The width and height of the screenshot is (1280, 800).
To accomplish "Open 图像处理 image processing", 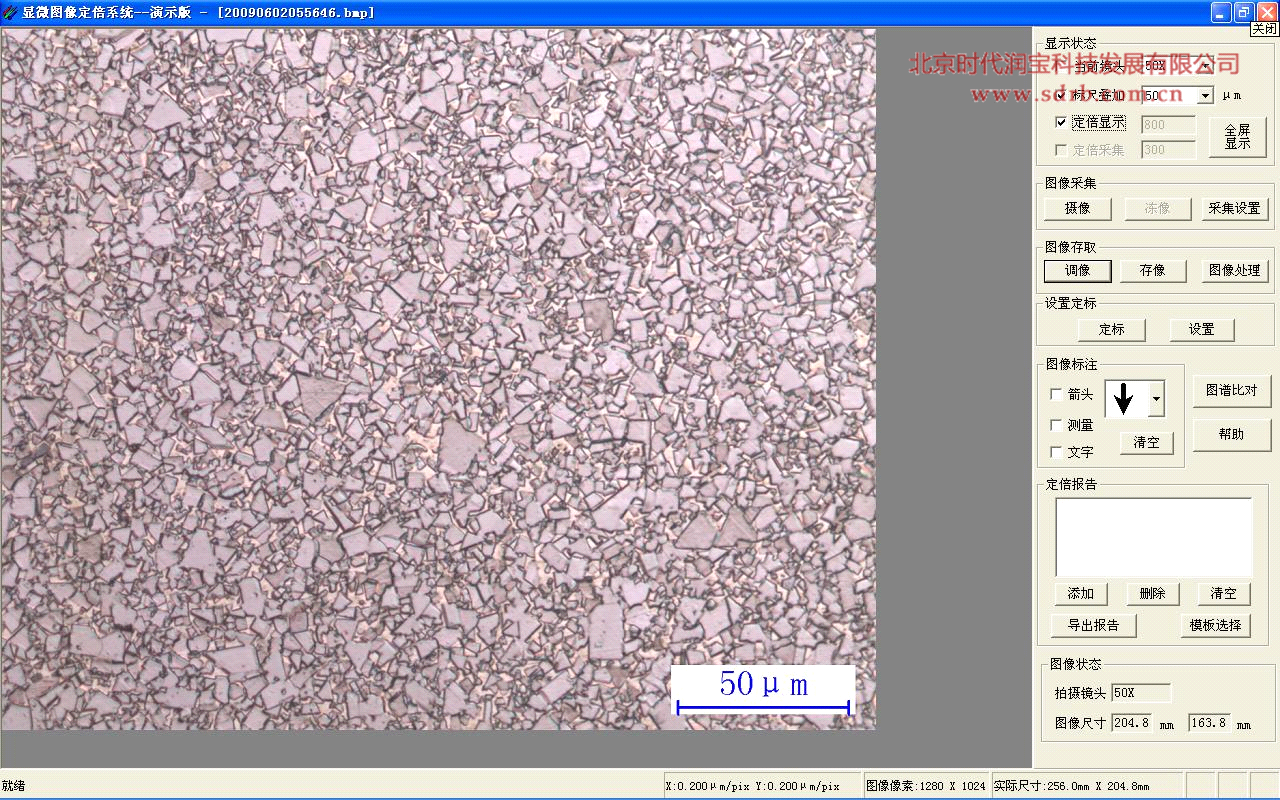I will [x=1235, y=270].
